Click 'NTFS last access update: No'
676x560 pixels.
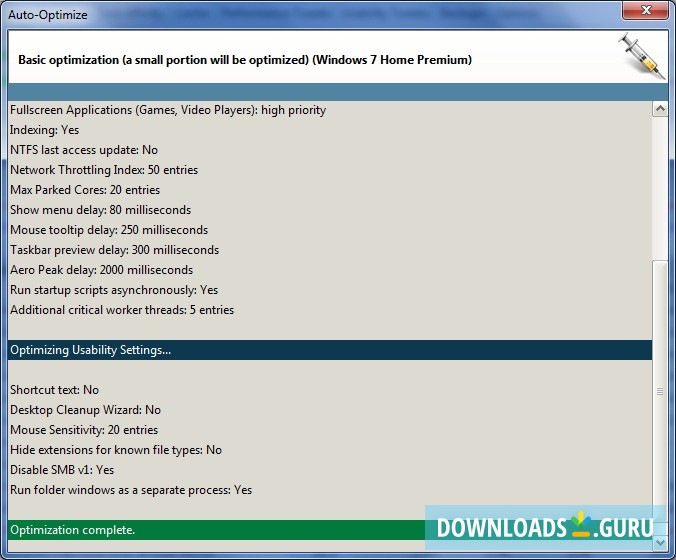84,150
